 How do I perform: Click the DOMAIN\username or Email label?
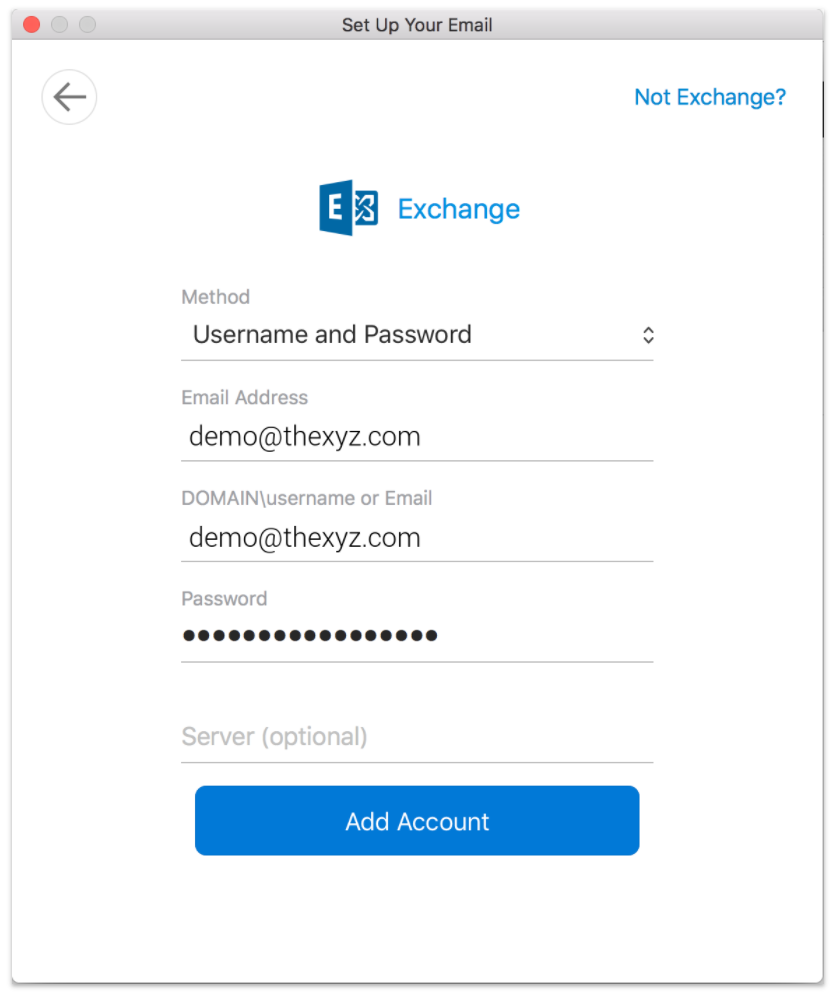click(x=306, y=498)
